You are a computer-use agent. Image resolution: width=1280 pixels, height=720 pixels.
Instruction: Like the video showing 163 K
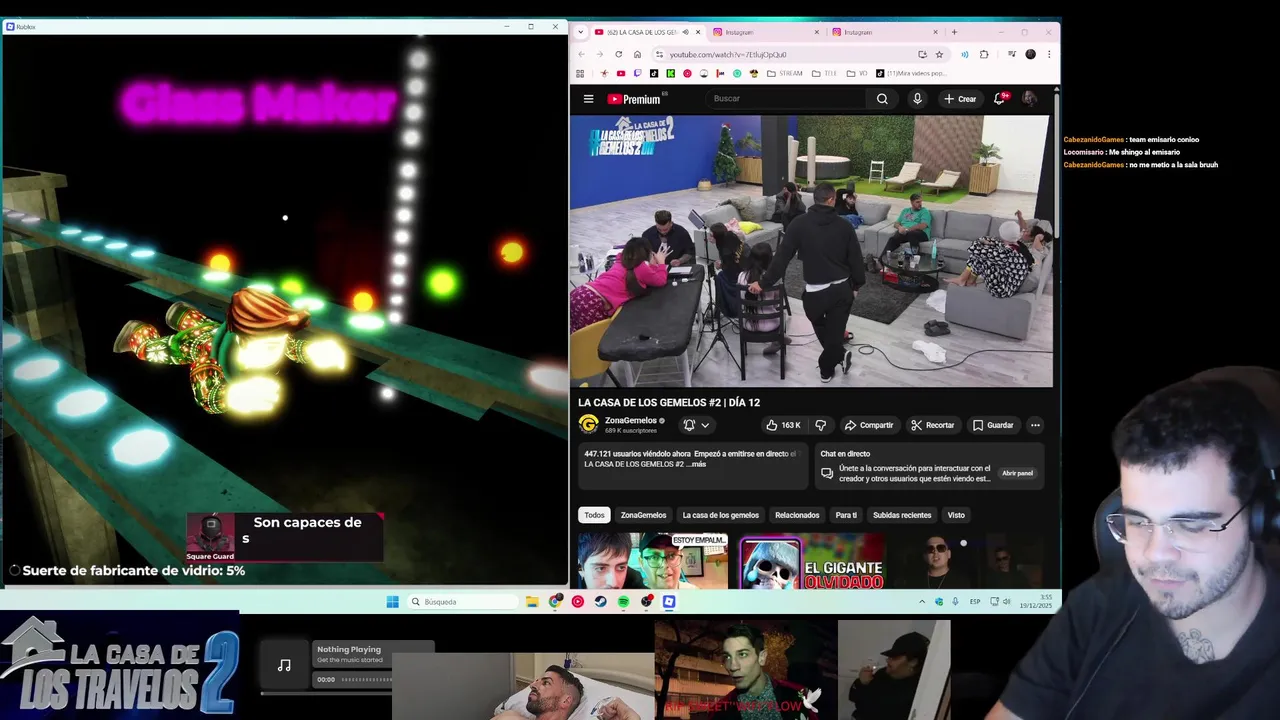(x=783, y=425)
